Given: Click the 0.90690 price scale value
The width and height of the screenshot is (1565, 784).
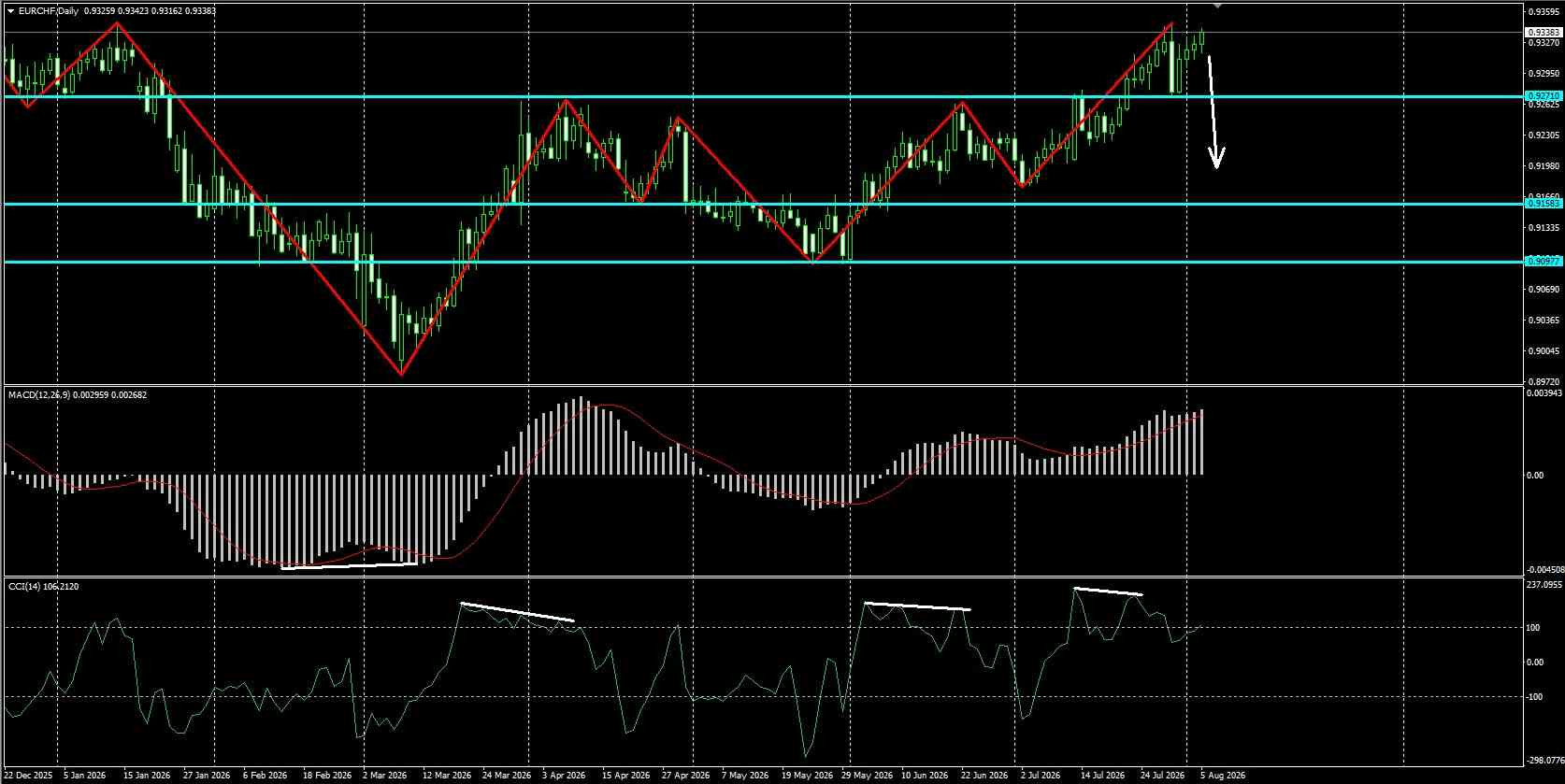Looking at the screenshot, I should point(1543,290).
